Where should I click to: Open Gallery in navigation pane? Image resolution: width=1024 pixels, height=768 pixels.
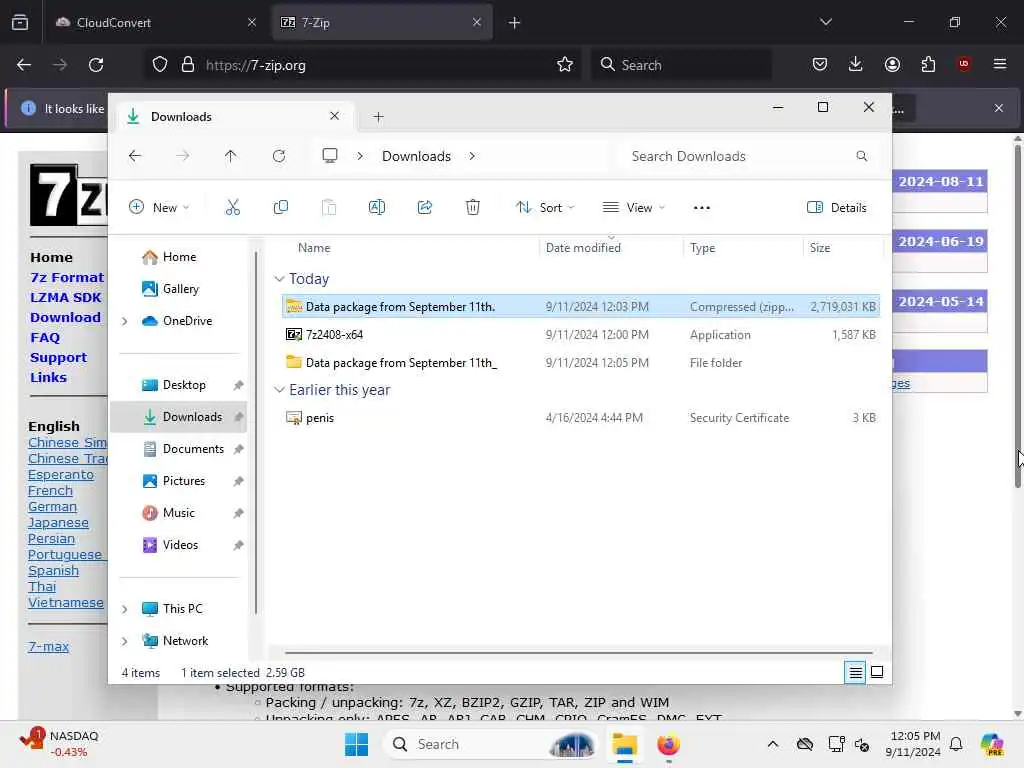click(x=181, y=289)
